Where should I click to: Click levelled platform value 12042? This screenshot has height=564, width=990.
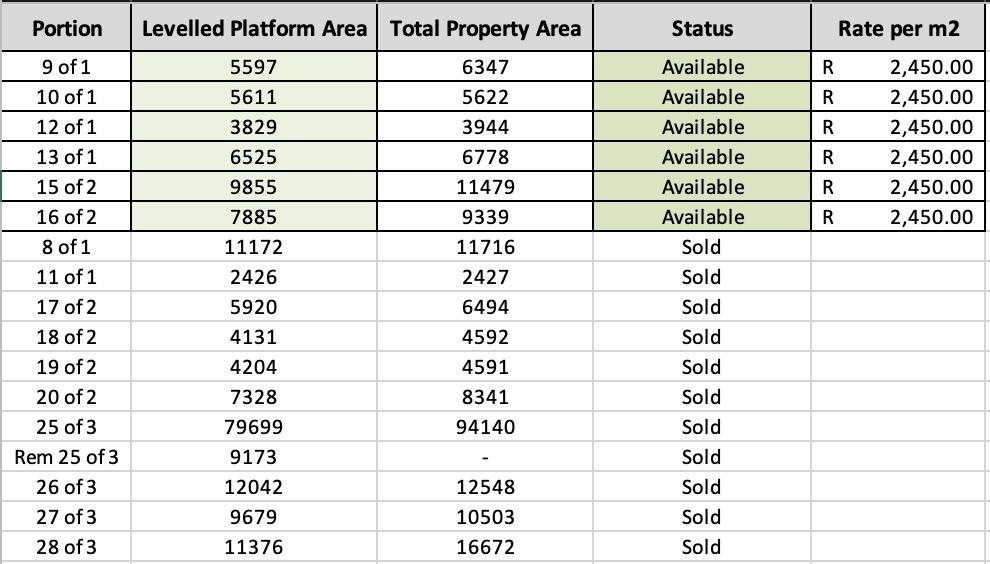[x=254, y=487]
